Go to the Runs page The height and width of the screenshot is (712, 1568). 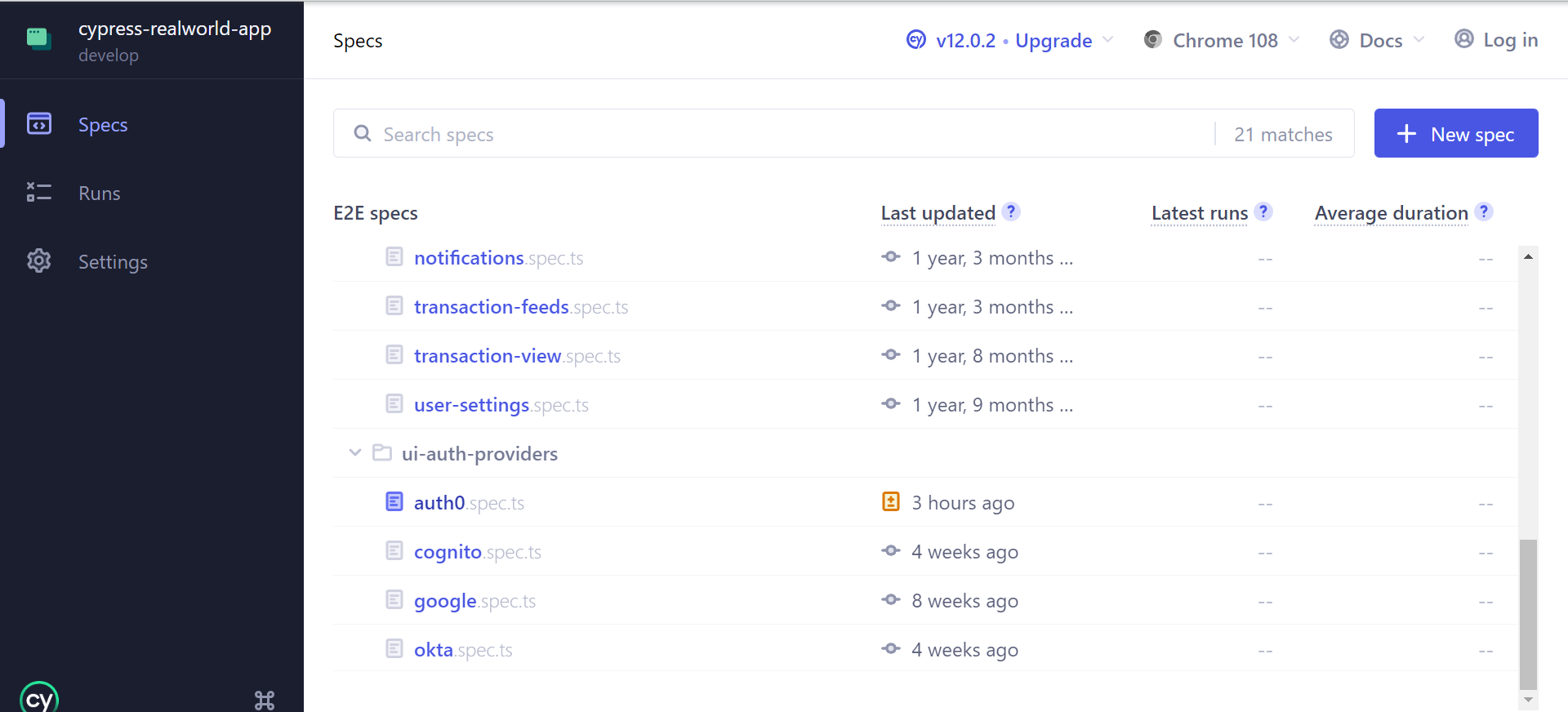(x=99, y=194)
